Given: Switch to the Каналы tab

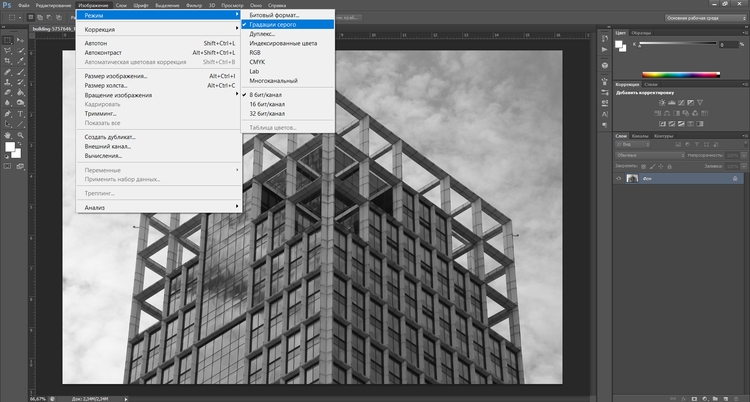Looking at the screenshot, I should click(640, 135).
